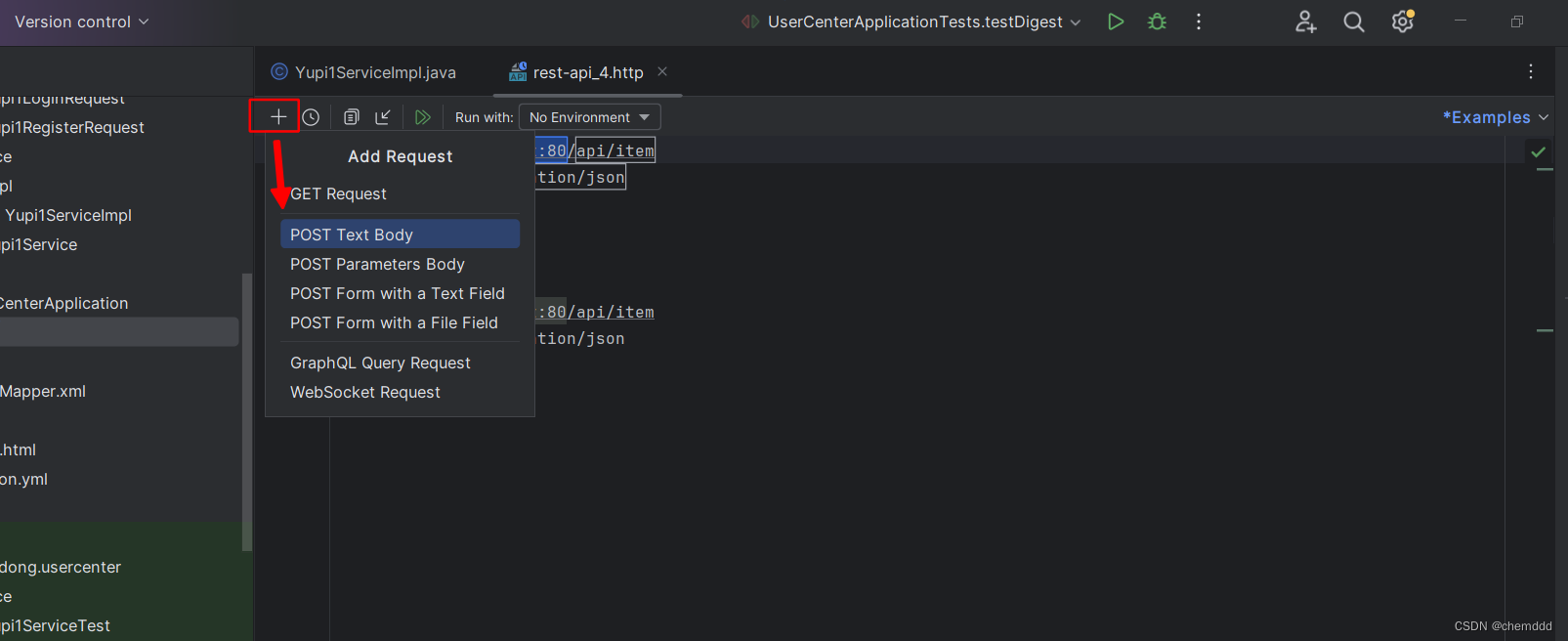Image resolution: width=1568 pixels, height=641 pixels.
Task: Select the on.yml file in project tree
Action: [24, 479]
